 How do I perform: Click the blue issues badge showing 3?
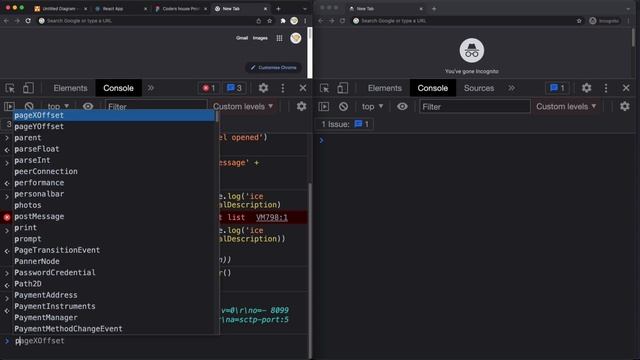click(234, 88)
